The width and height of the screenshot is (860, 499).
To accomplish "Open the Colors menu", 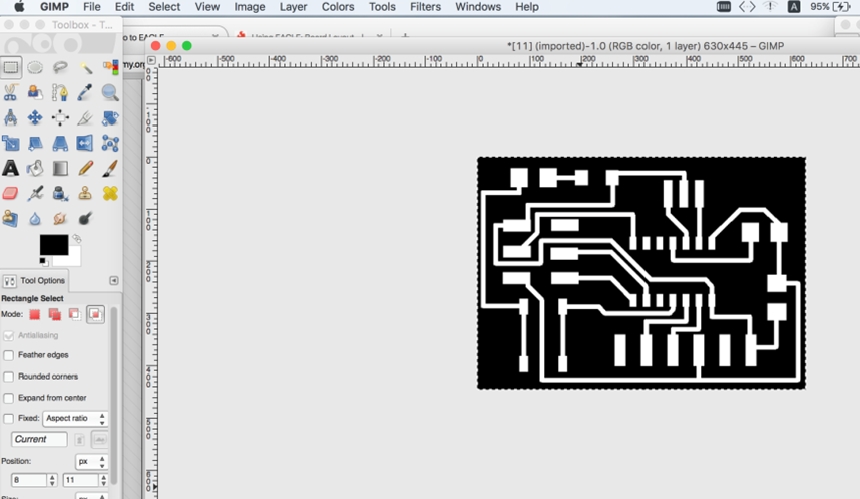I will click(338, 7).
